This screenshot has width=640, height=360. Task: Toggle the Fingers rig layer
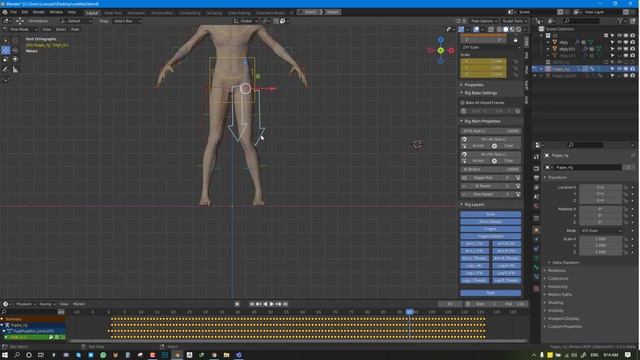click(x=491, y=229)
